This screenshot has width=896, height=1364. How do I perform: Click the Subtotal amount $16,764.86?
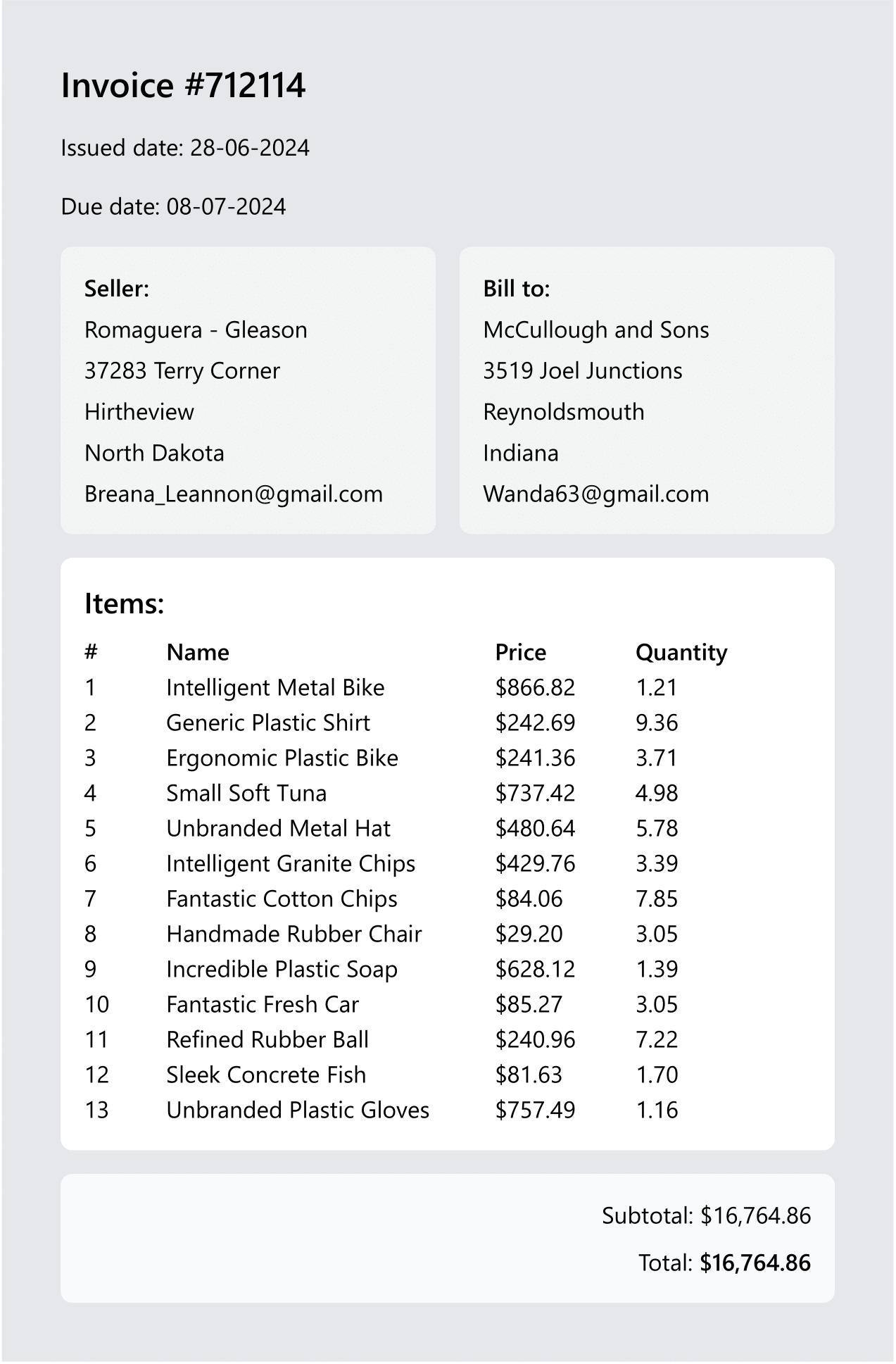click(x=755, y=1216)
